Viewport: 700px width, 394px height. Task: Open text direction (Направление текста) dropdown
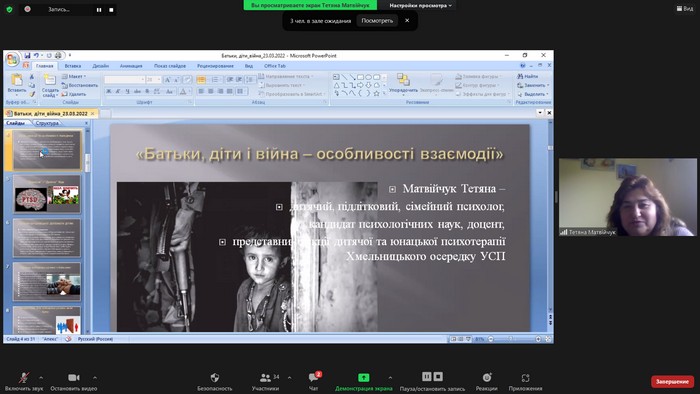286,76
